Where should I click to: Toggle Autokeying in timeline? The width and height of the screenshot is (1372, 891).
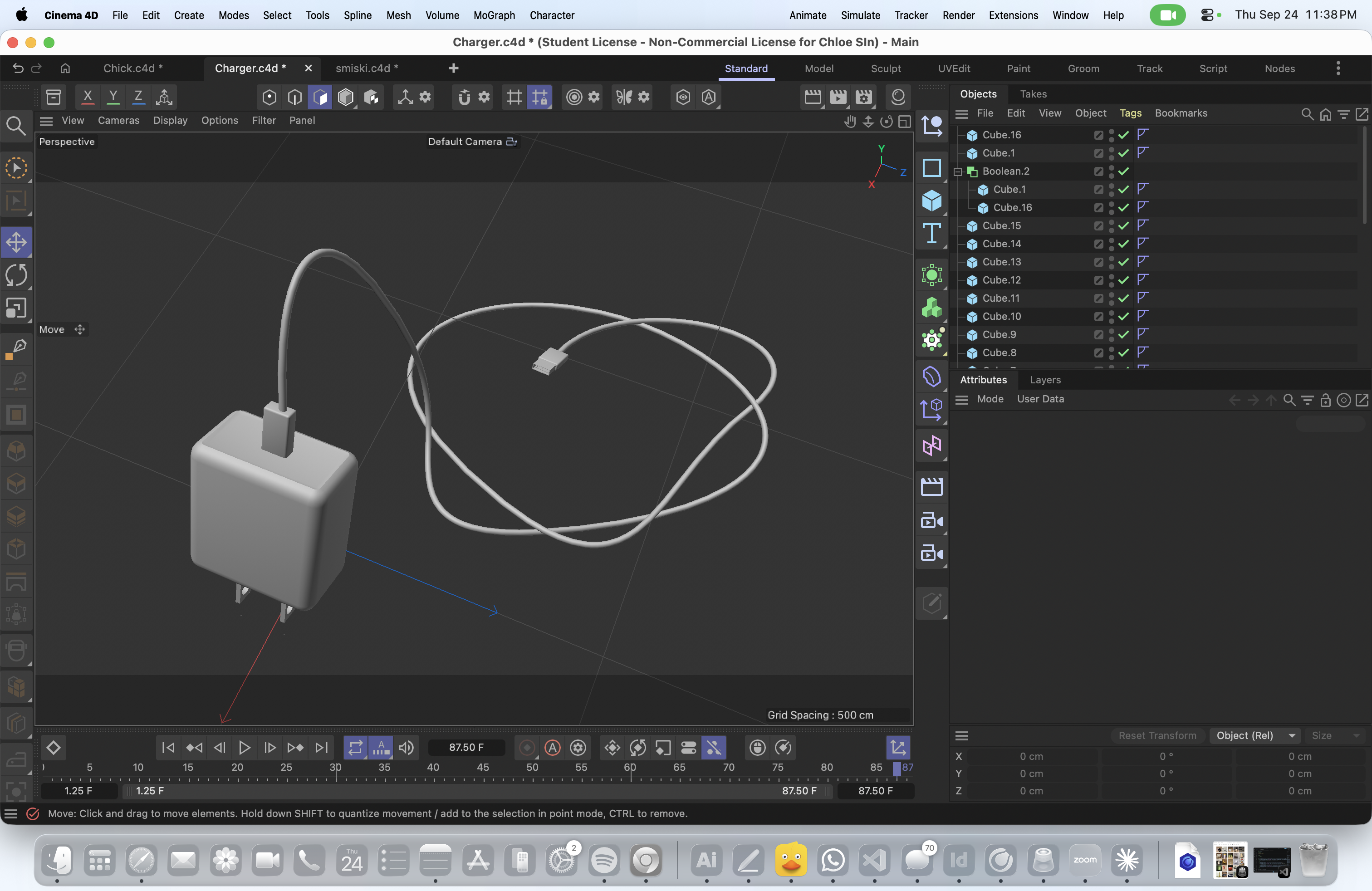(552, 748)
